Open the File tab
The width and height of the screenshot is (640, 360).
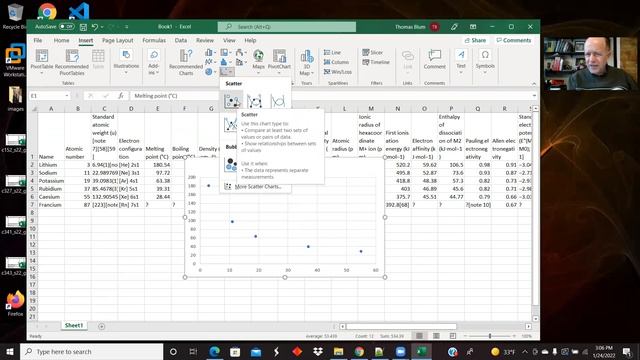coord(38,40)
